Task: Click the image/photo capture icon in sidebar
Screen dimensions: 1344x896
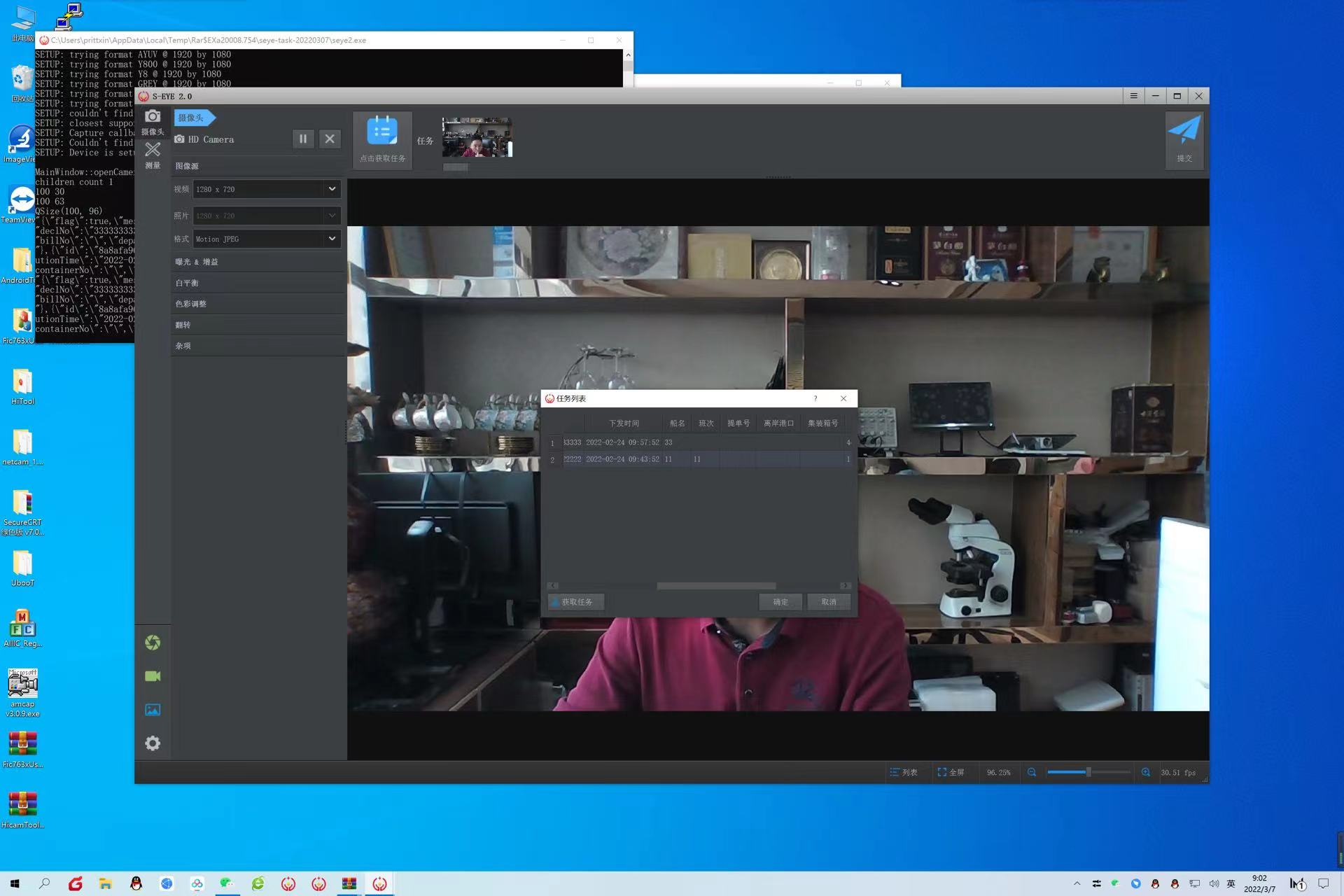Action: 152,710
